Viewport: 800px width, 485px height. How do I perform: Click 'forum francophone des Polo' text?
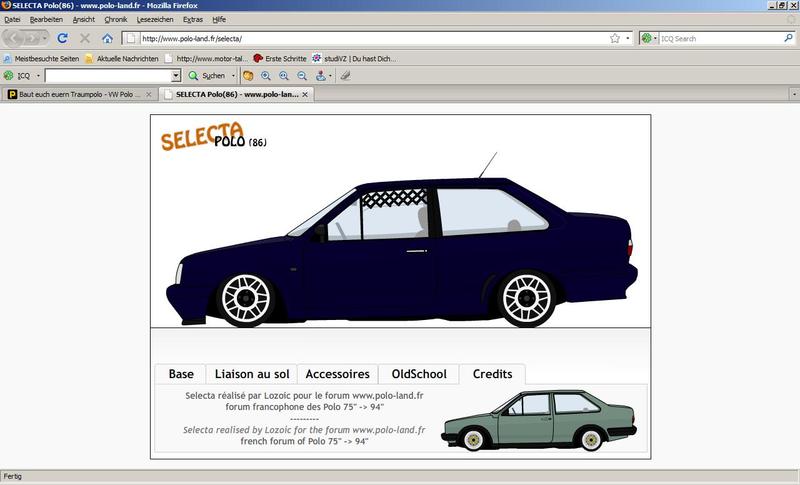click(x=305, y=407)
